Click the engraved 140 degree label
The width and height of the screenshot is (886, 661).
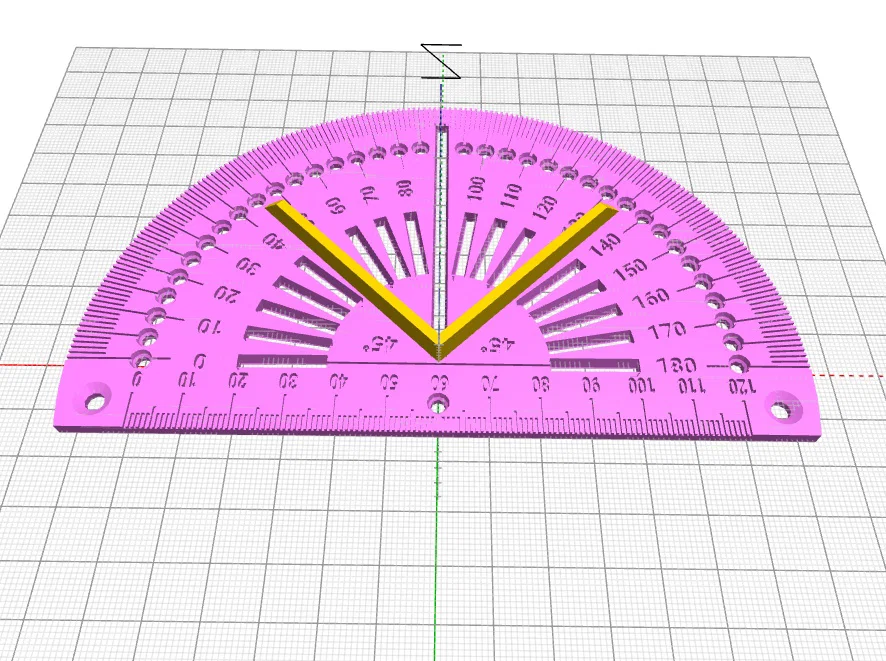click(x=605, y=244)
